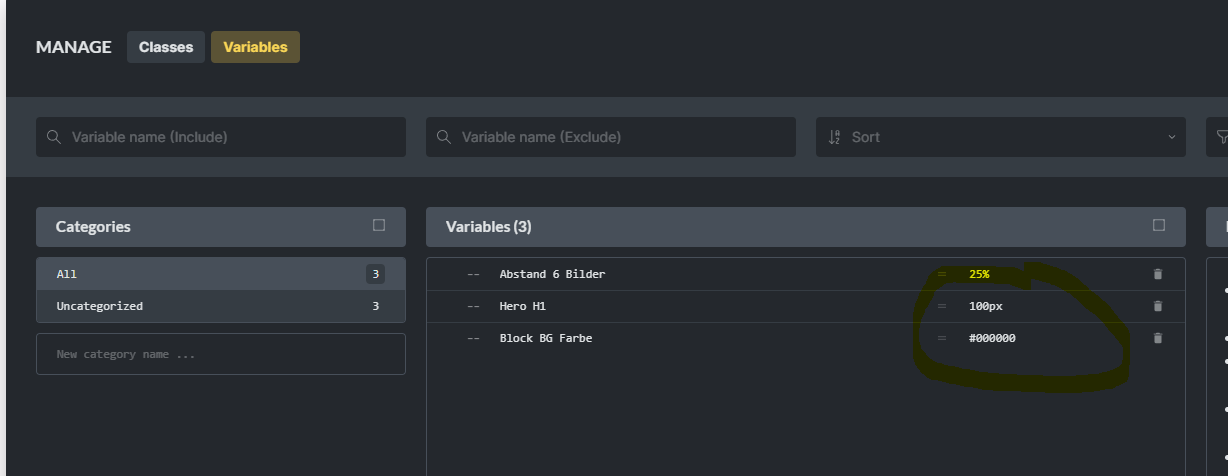Select the Variables tab
1228x476 pixels.
pos(255,47)
